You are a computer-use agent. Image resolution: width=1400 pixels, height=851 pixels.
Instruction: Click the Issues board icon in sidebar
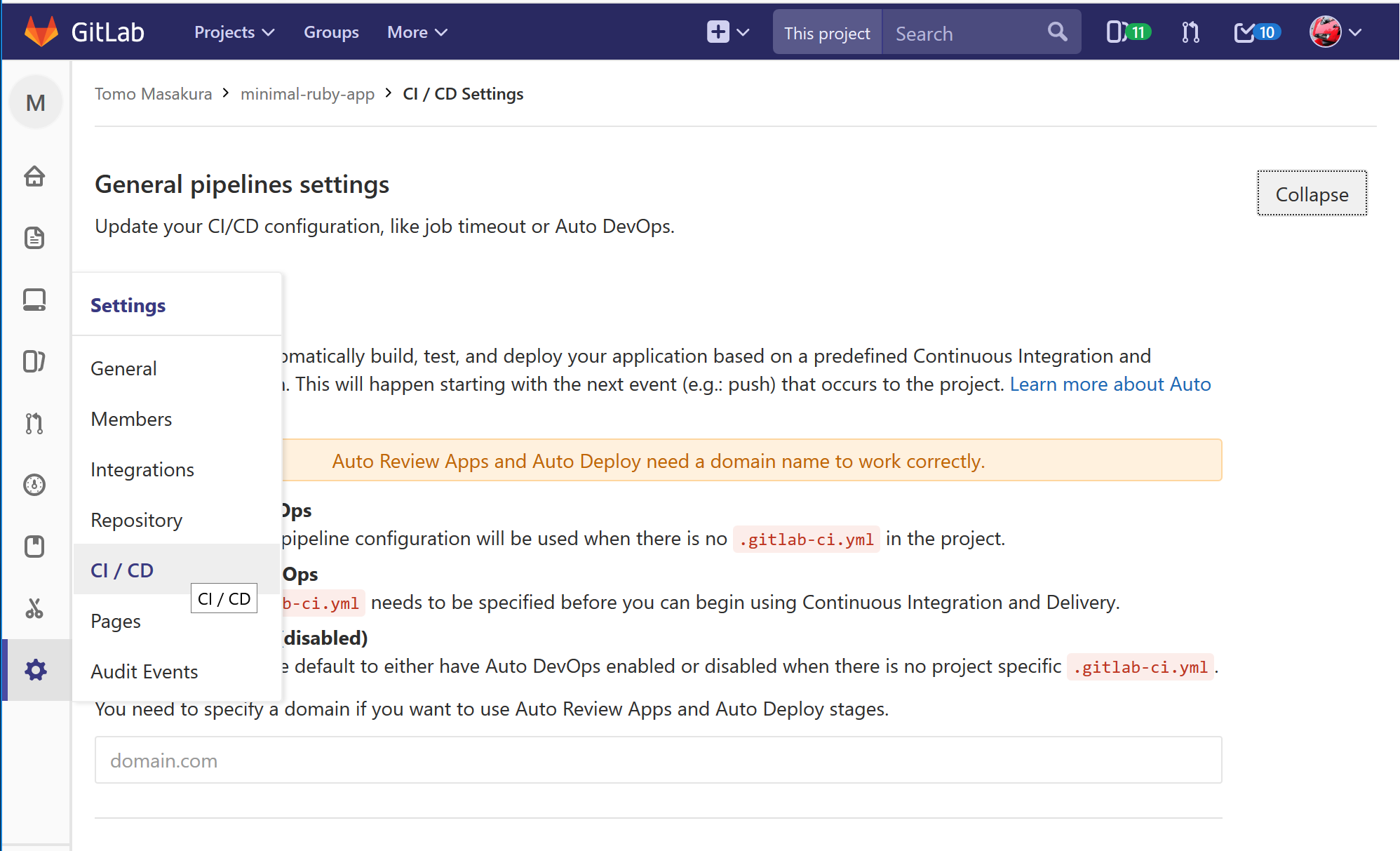34,361
